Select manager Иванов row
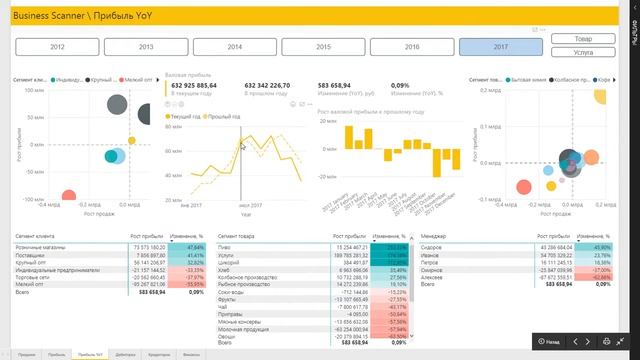The image size is (640, 360). (516, 255)
